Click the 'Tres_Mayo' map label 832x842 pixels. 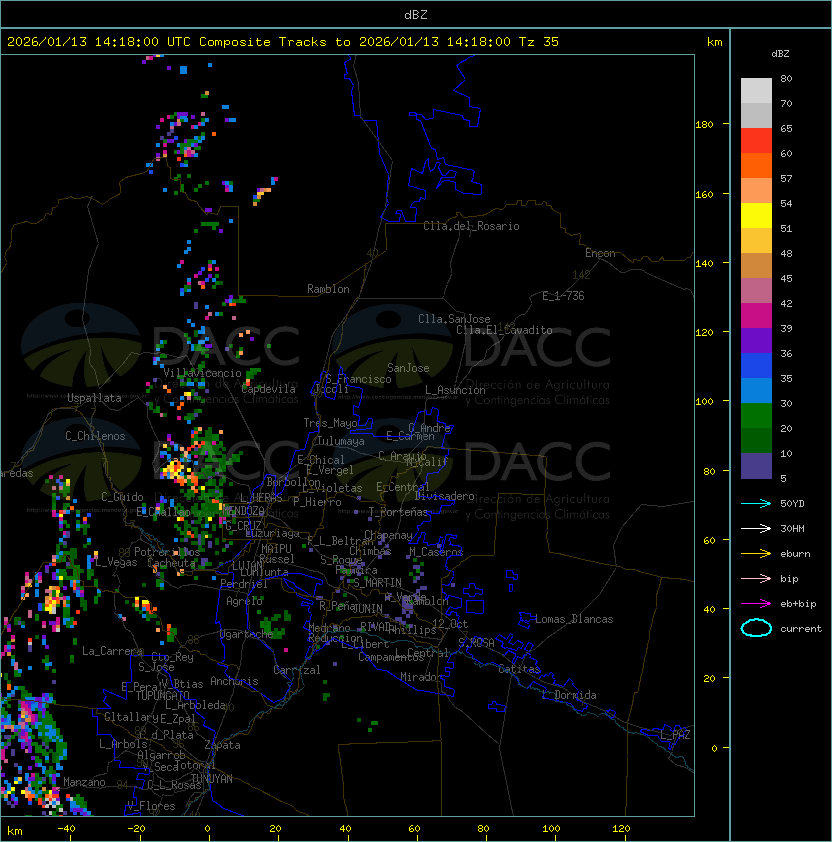(330, 423)
